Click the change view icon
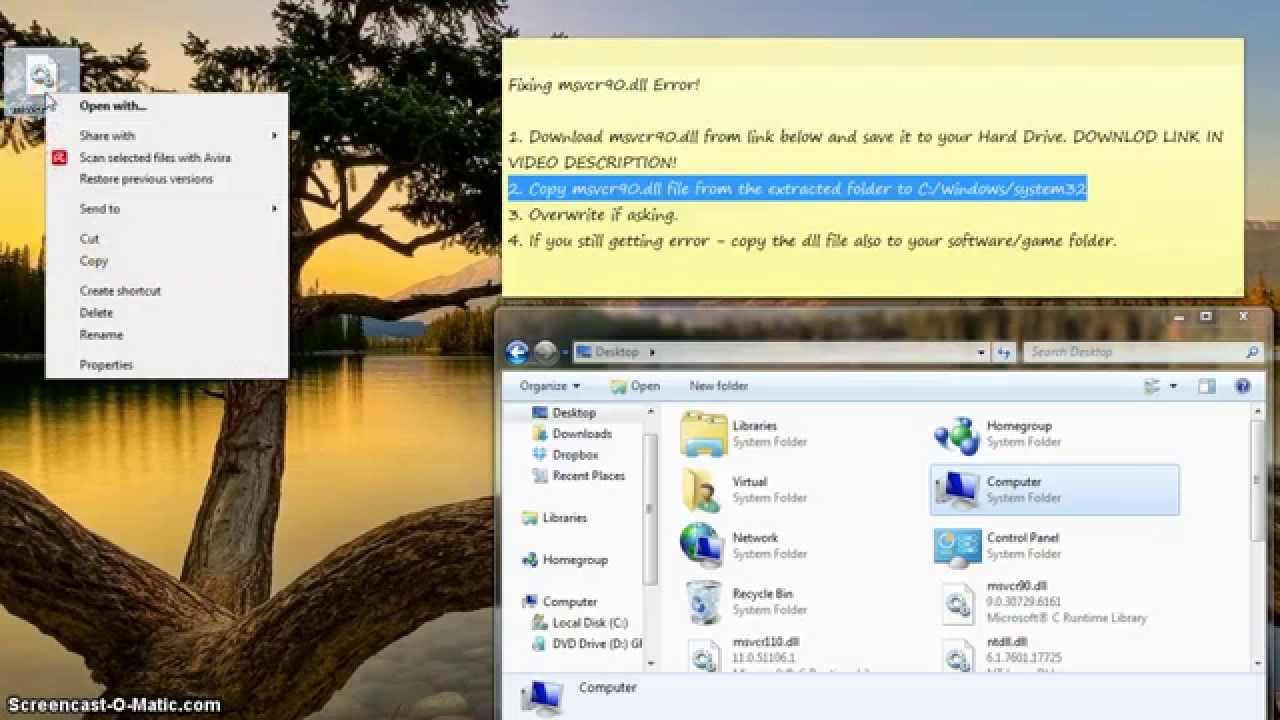This screenshot has width=1280, height=720. click(x=1152, y=386)
